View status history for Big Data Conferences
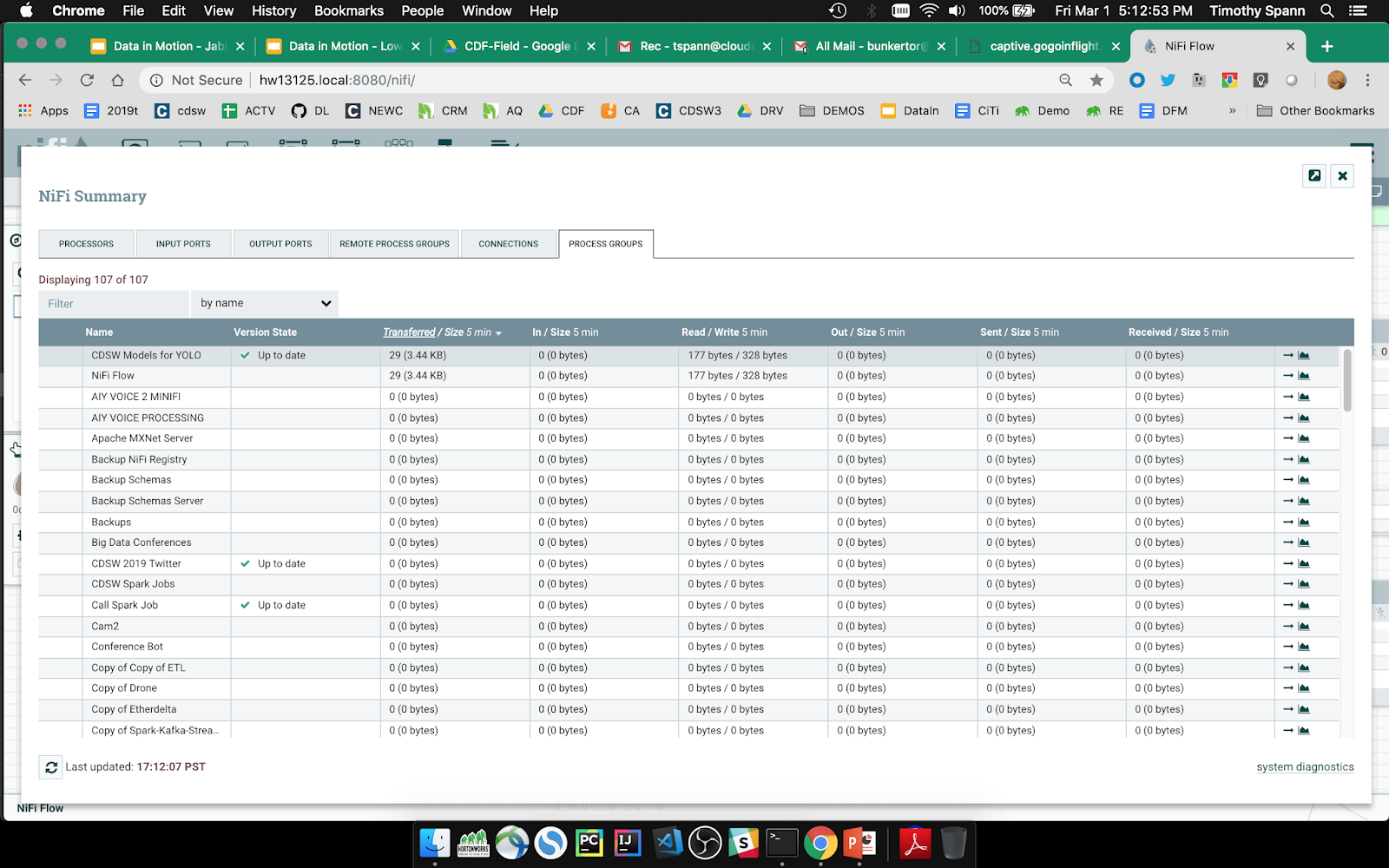Image resolution: width=1389 pixels, height=868 pixels. tap(1304, 542)
